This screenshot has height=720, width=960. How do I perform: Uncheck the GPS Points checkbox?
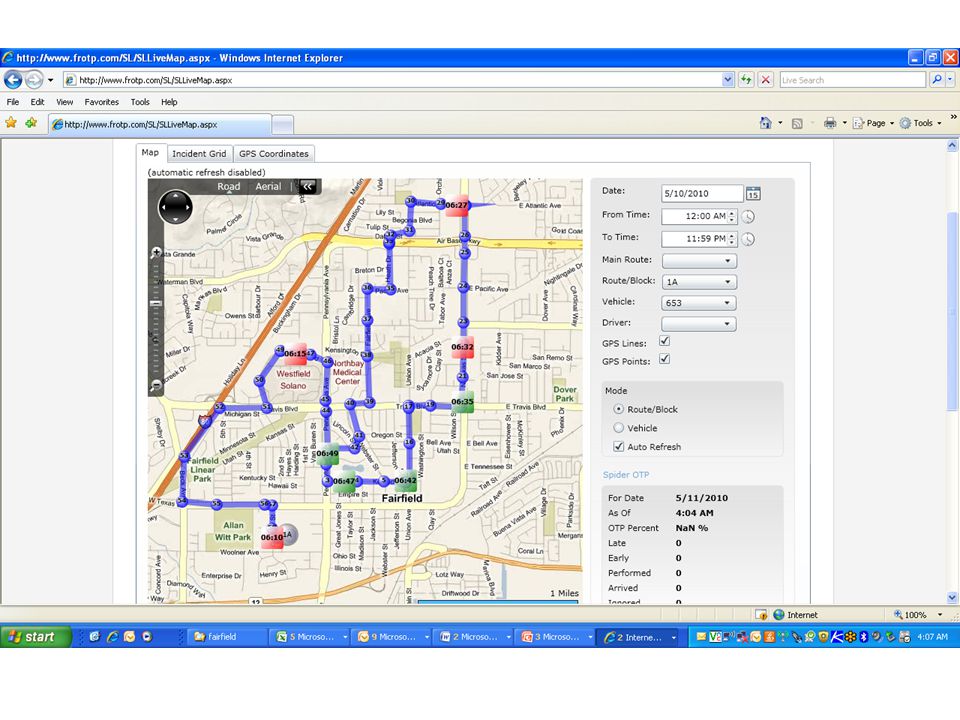[x=664, y=359]
